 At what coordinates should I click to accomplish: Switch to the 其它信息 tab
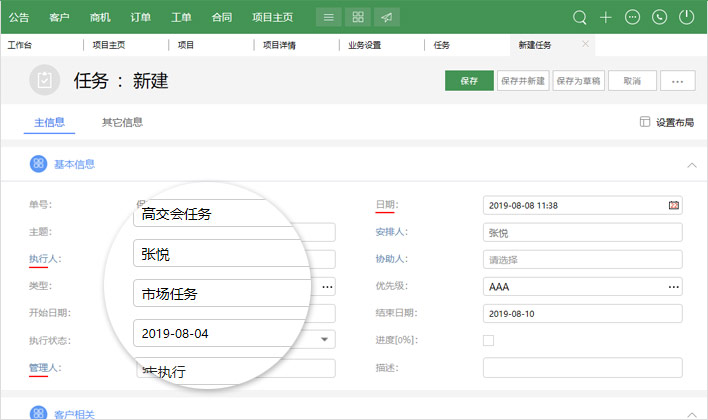tap(122, 123)
